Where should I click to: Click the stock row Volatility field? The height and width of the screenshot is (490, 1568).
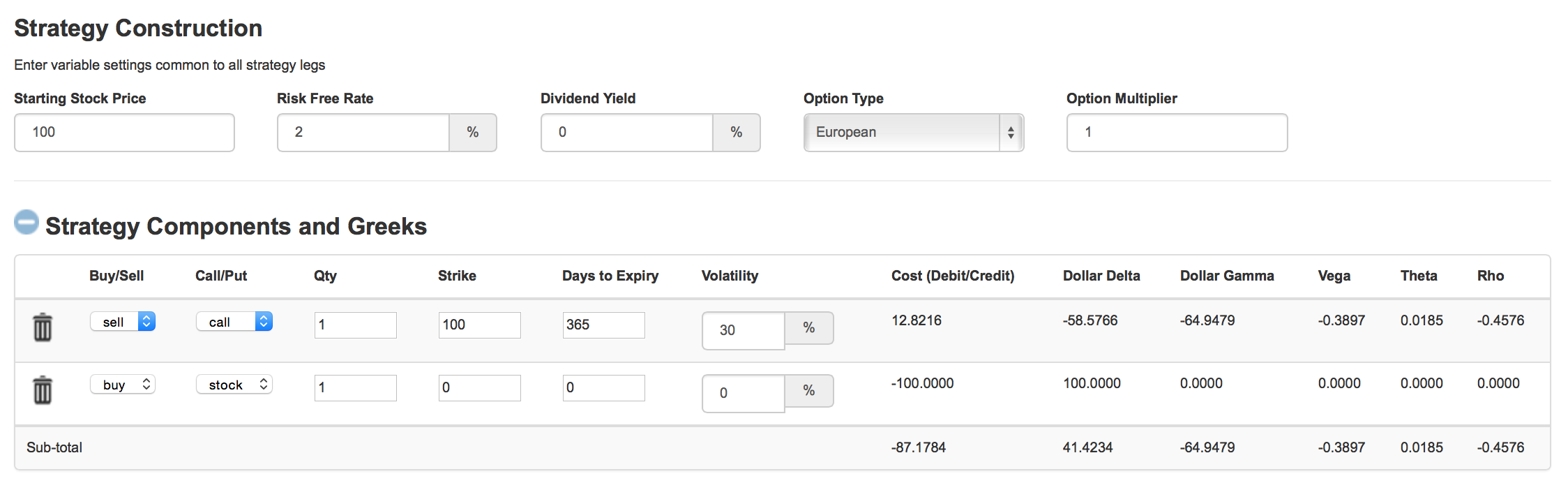click(x=743, y=393)
